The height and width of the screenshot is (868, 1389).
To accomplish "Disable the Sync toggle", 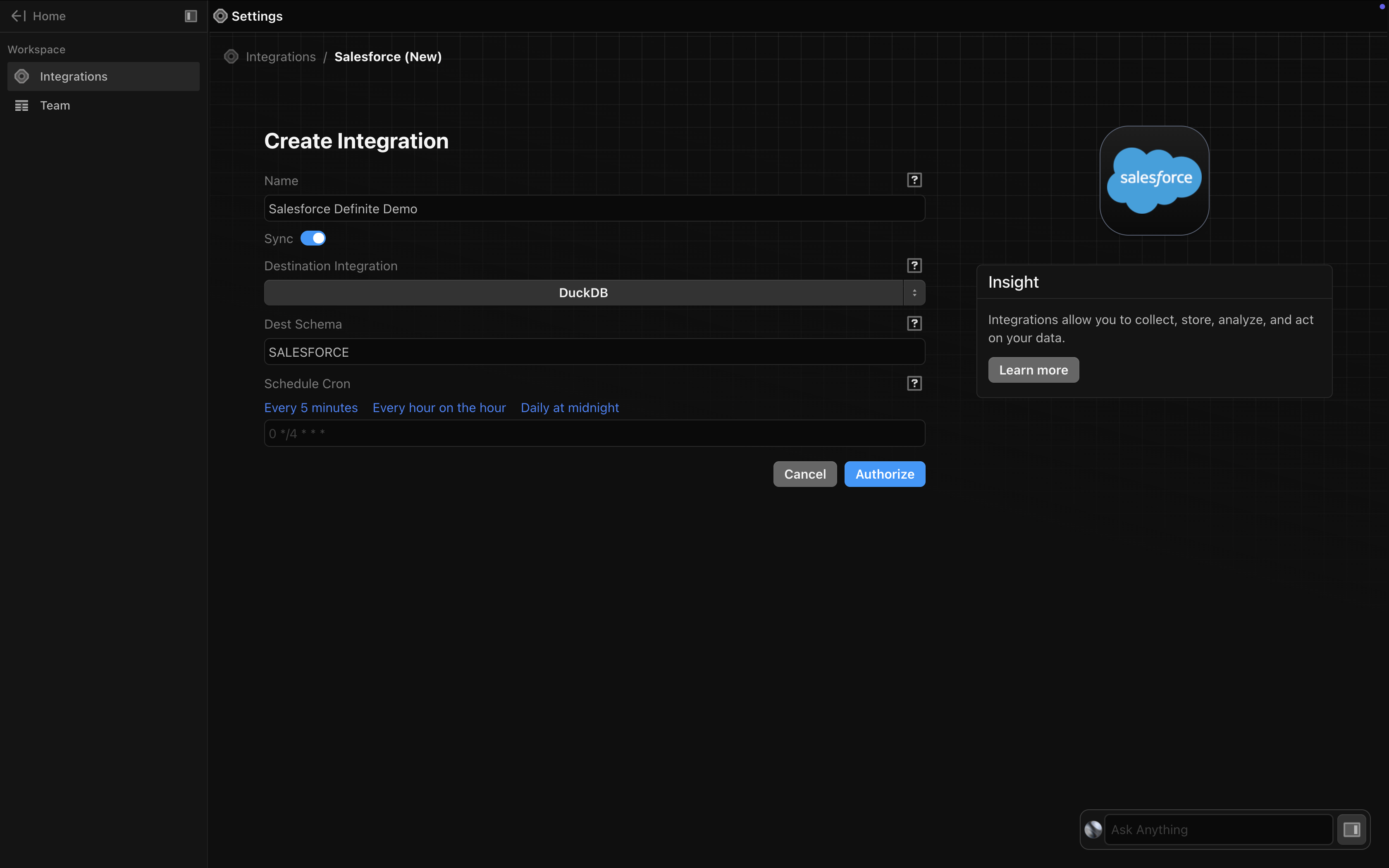I will point(313,238).
